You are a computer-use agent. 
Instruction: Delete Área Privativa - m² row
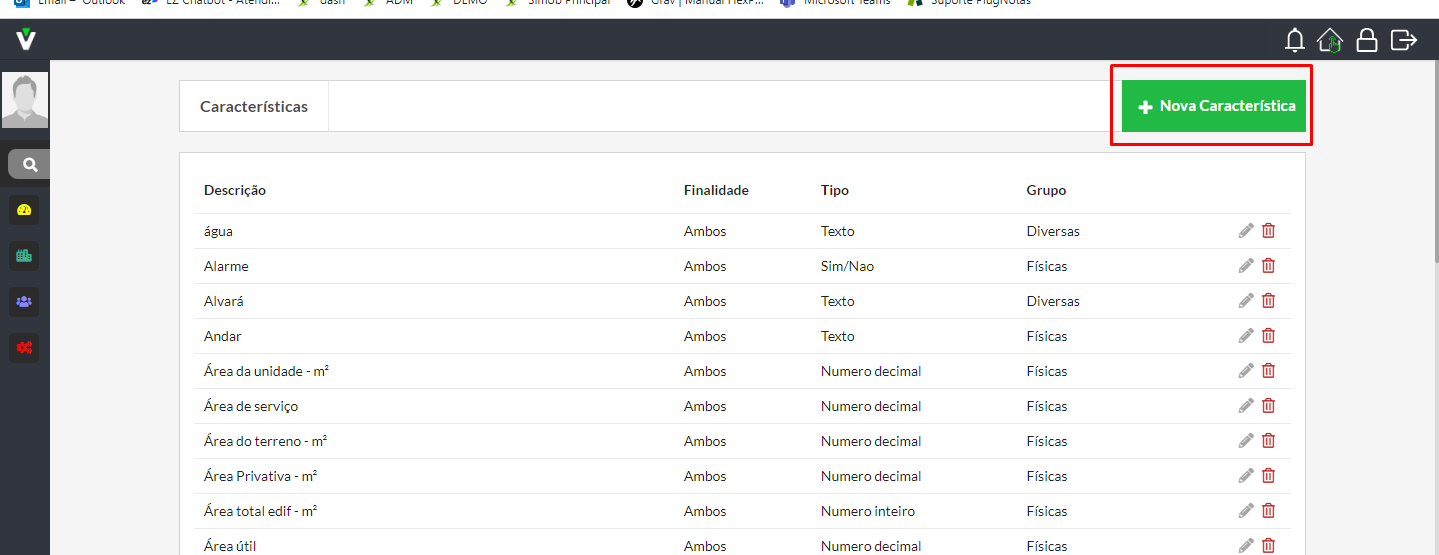[1268, 476]
